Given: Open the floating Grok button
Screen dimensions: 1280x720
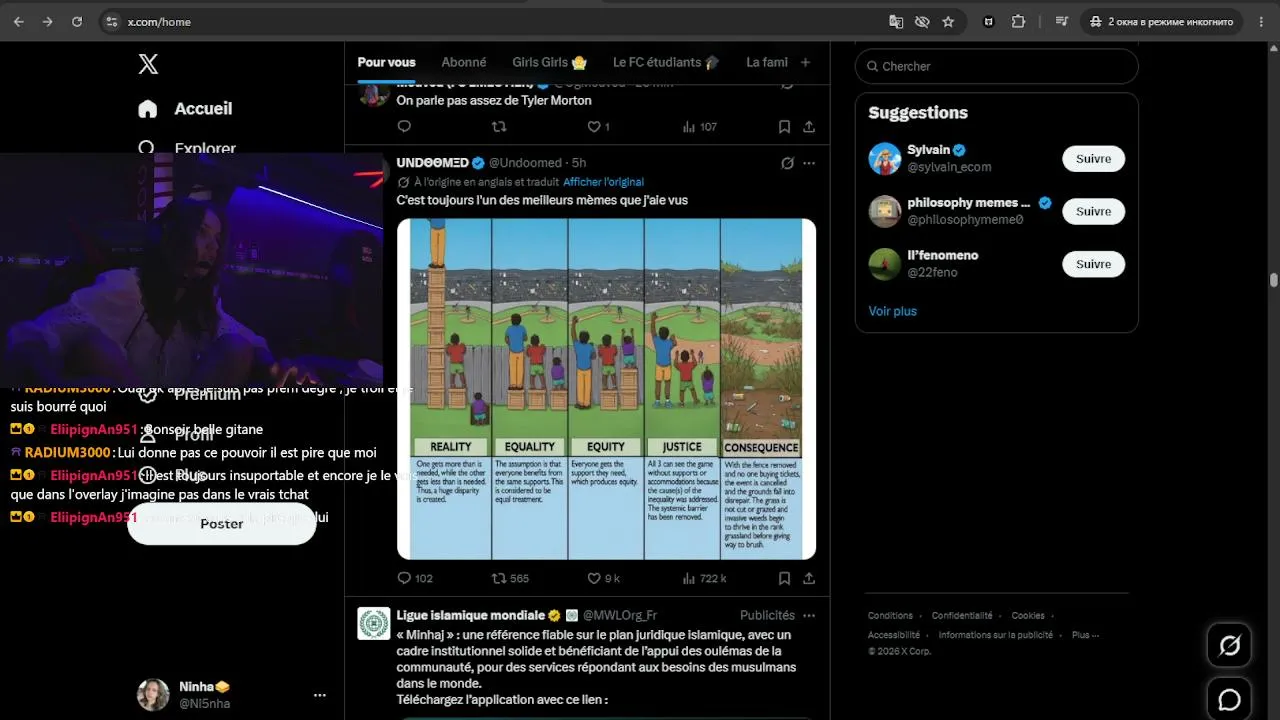Looking at the screenshot, I should coord(1230,646).
